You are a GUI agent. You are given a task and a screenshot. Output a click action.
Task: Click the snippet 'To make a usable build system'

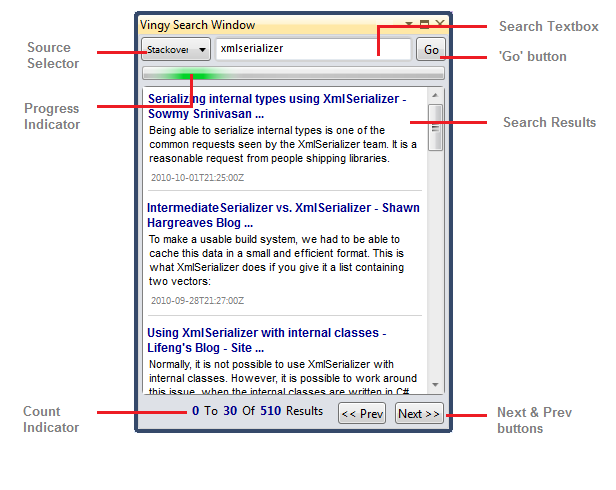277,260
